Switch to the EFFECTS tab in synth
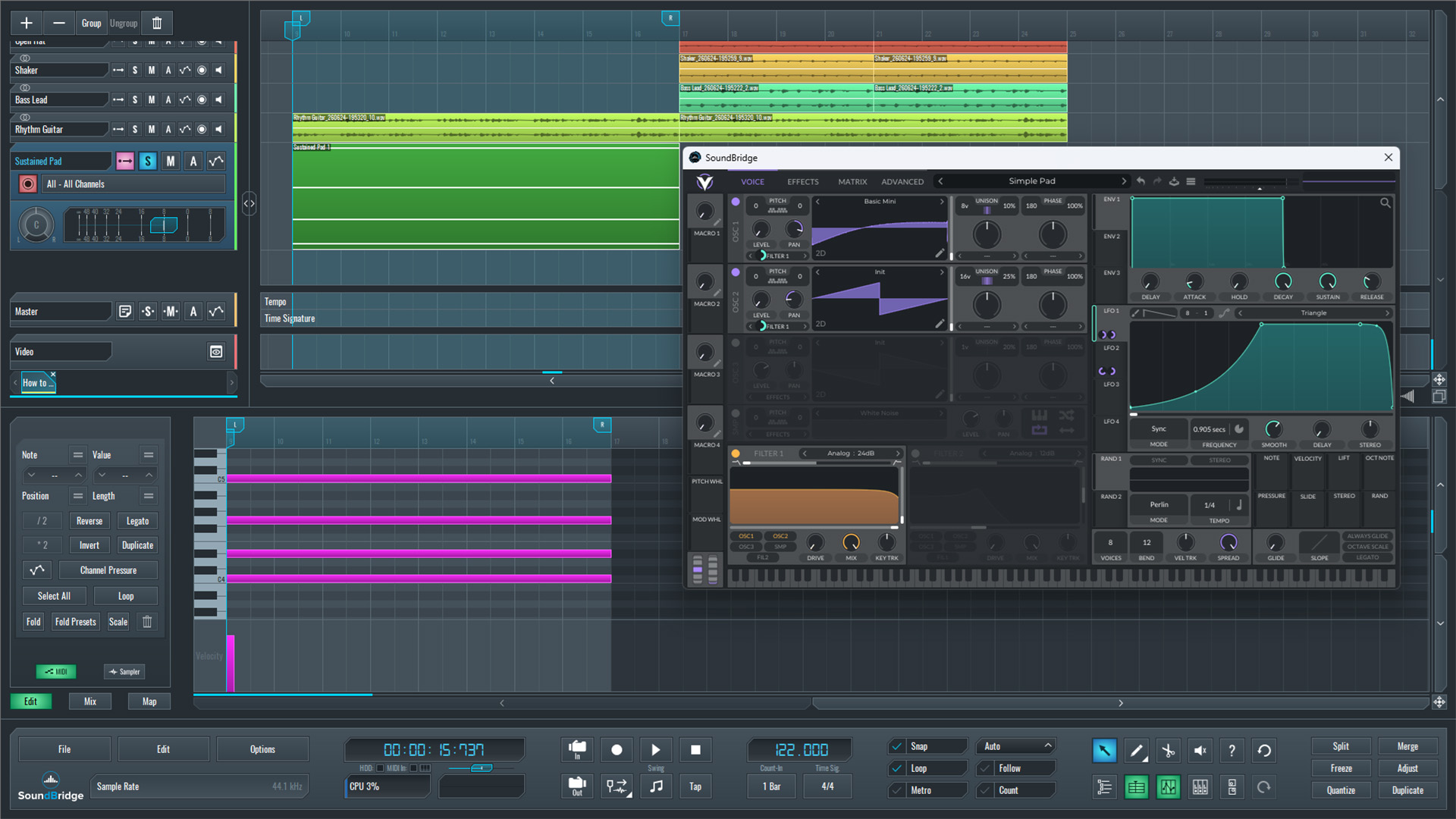This screenshot has width=1456, height=819. tap(802, 182)
